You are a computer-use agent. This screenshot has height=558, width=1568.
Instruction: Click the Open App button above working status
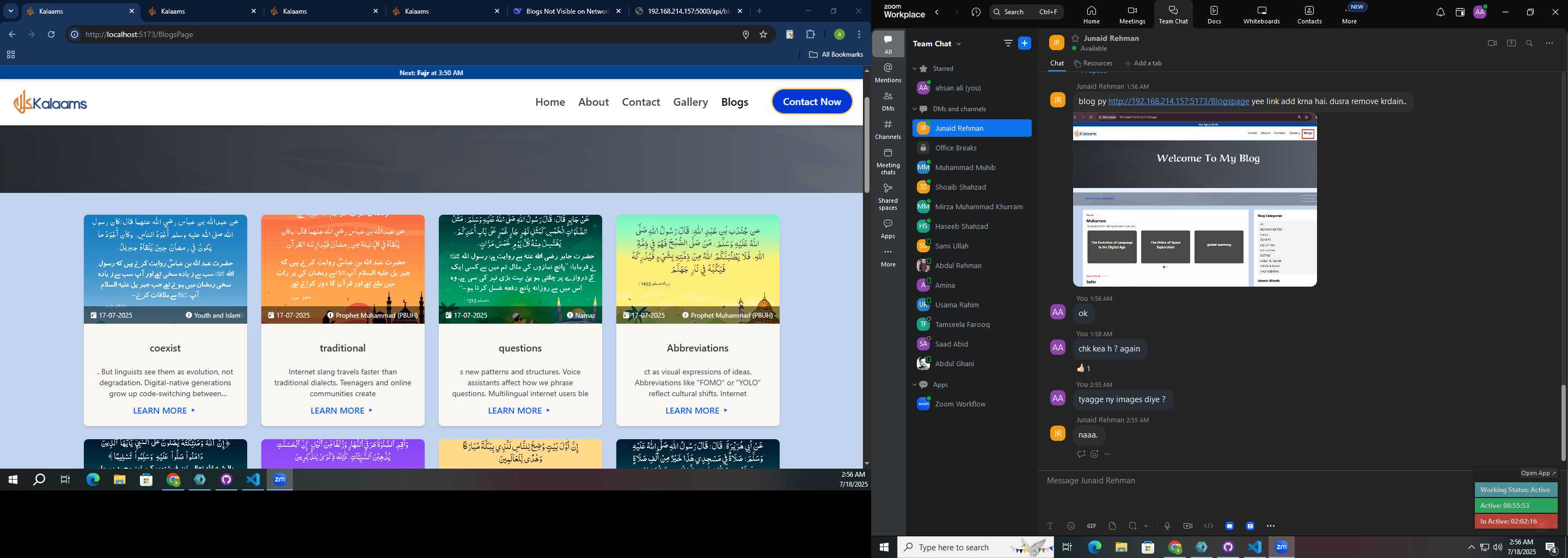pos(1538,474)
